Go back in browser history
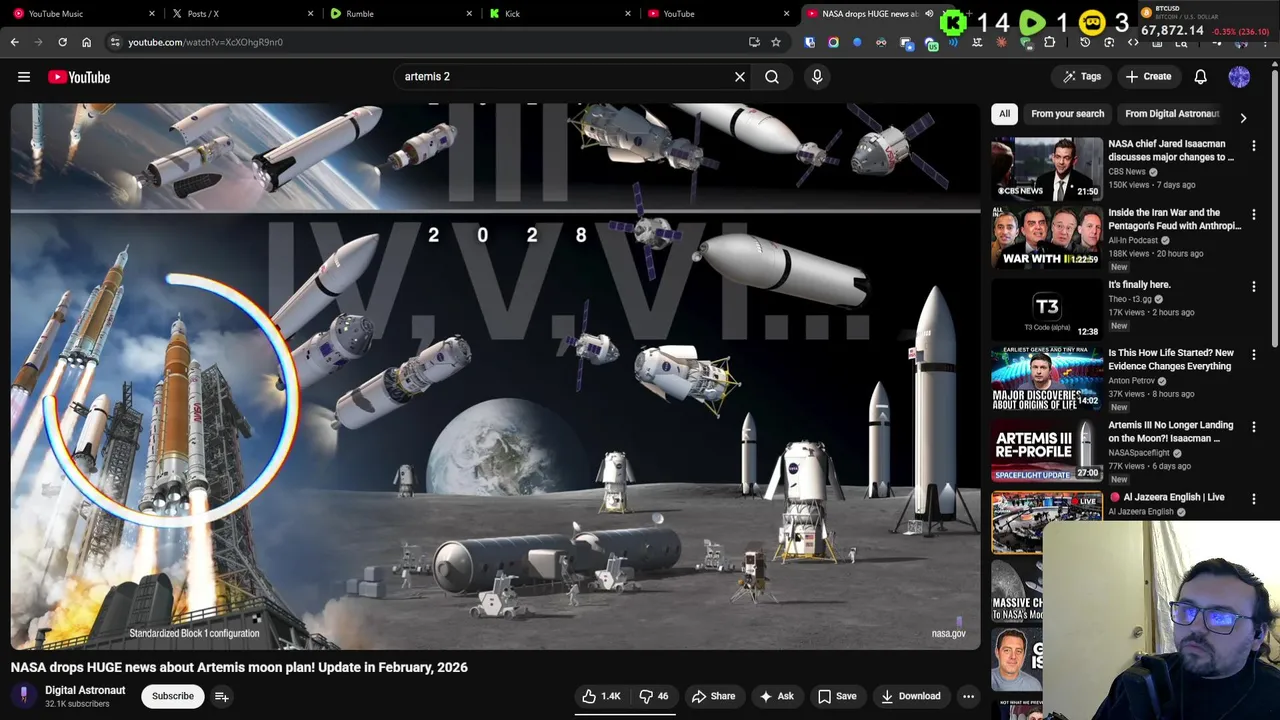Image resolution: width=1280 pixels, height=720 pixels. pos(14,42)
